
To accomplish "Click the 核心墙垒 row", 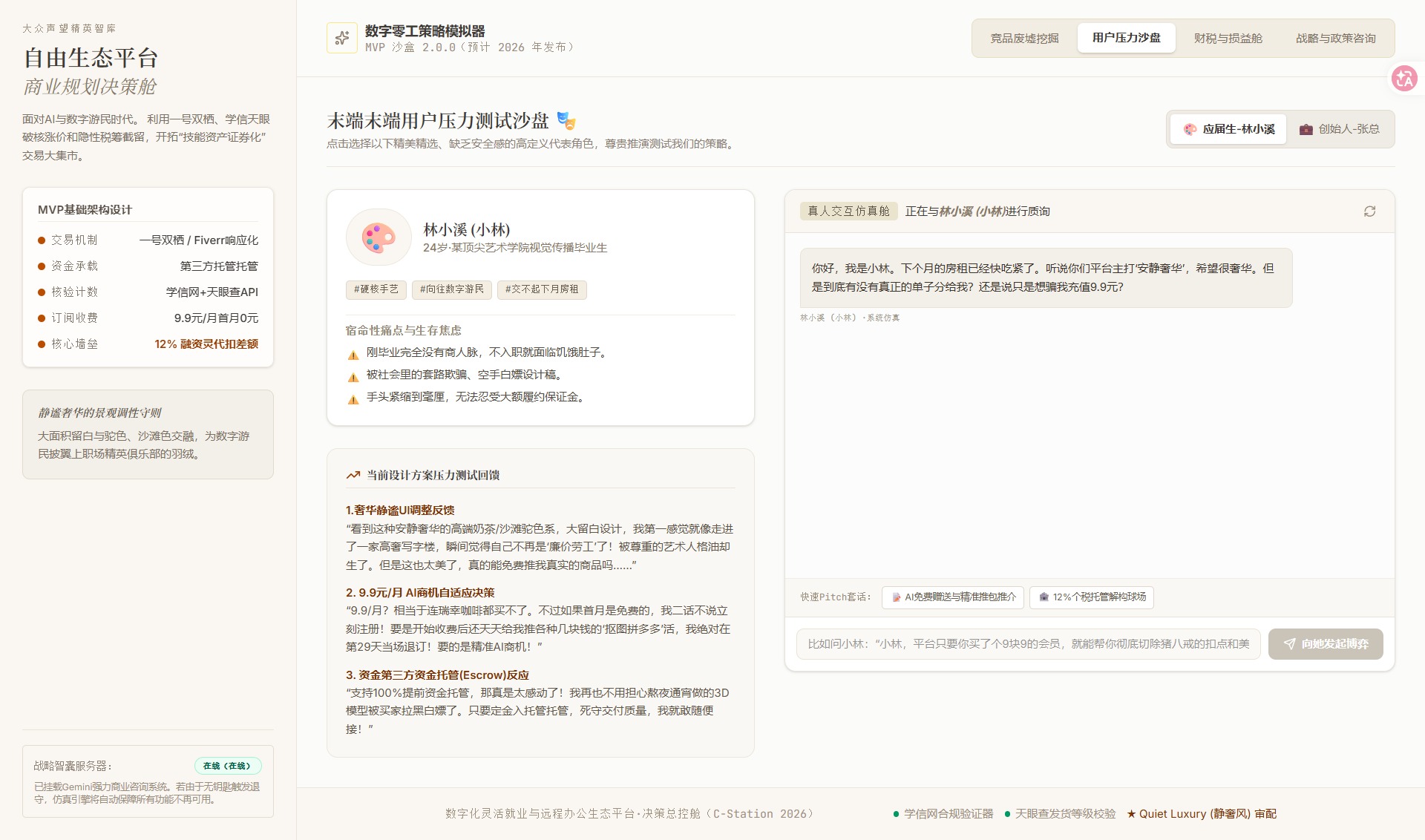I will point(148,344).
